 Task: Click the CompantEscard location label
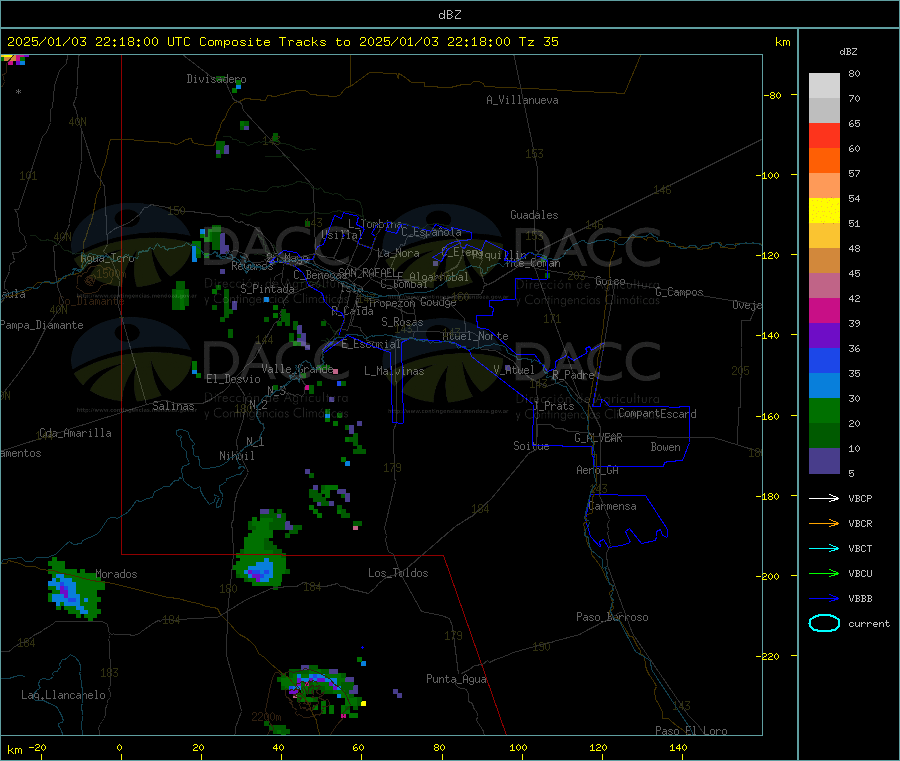pyautogui.click(x=657, y=414)
